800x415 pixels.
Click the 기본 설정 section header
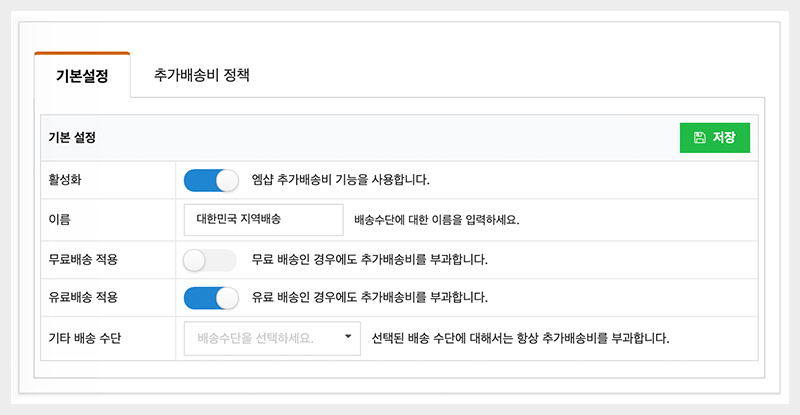point(71,138)
